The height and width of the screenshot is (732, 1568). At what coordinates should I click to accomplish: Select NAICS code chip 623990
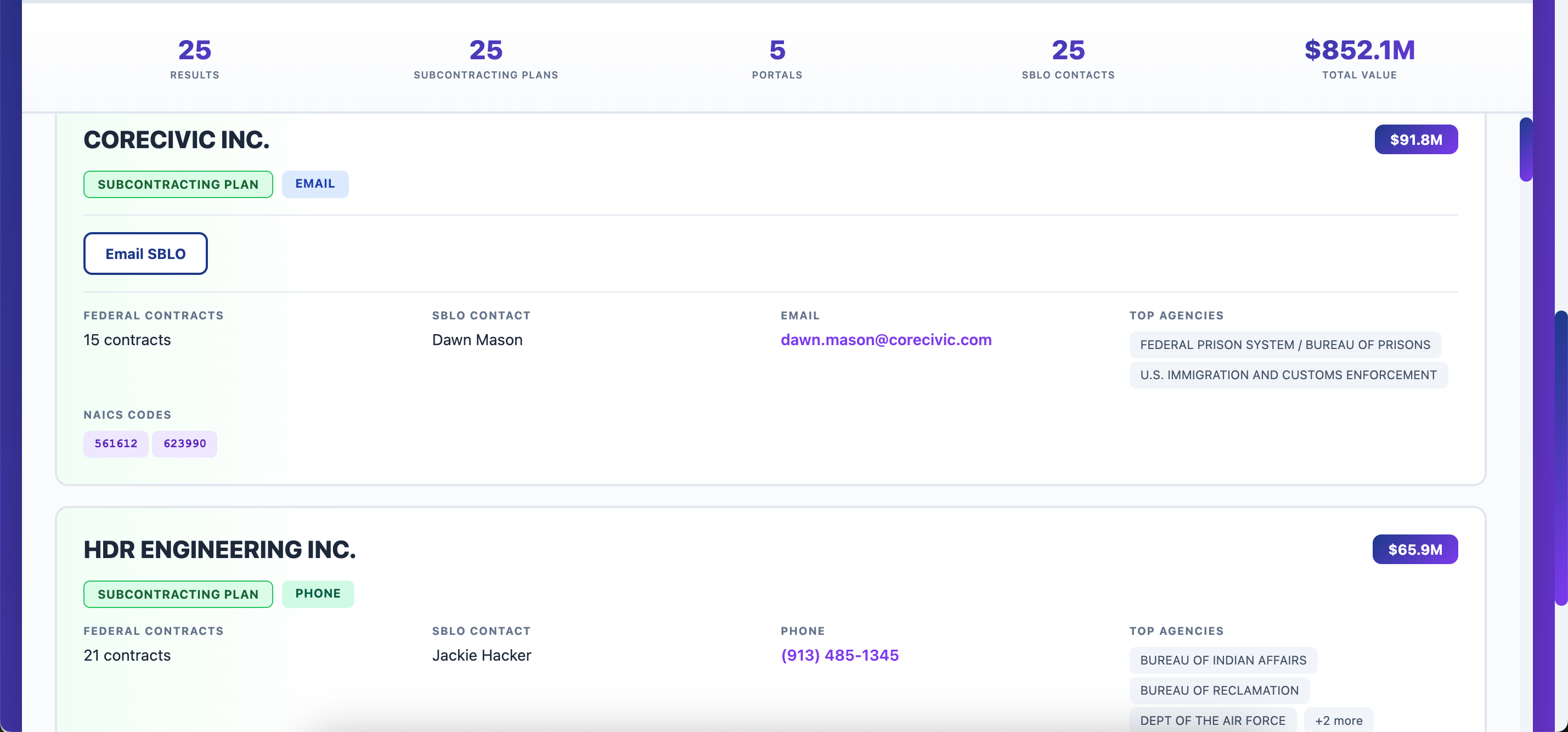(x=184, y=443)
